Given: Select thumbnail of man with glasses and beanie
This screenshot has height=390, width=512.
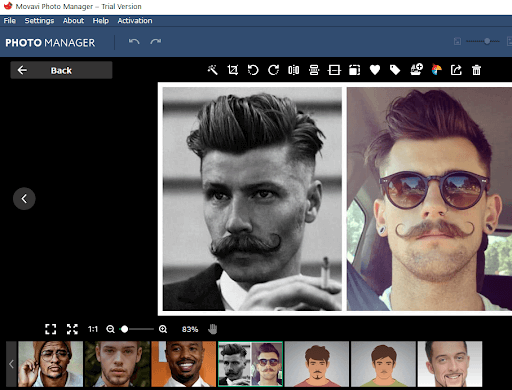Looking at the screenshot, I should point(50,364).
